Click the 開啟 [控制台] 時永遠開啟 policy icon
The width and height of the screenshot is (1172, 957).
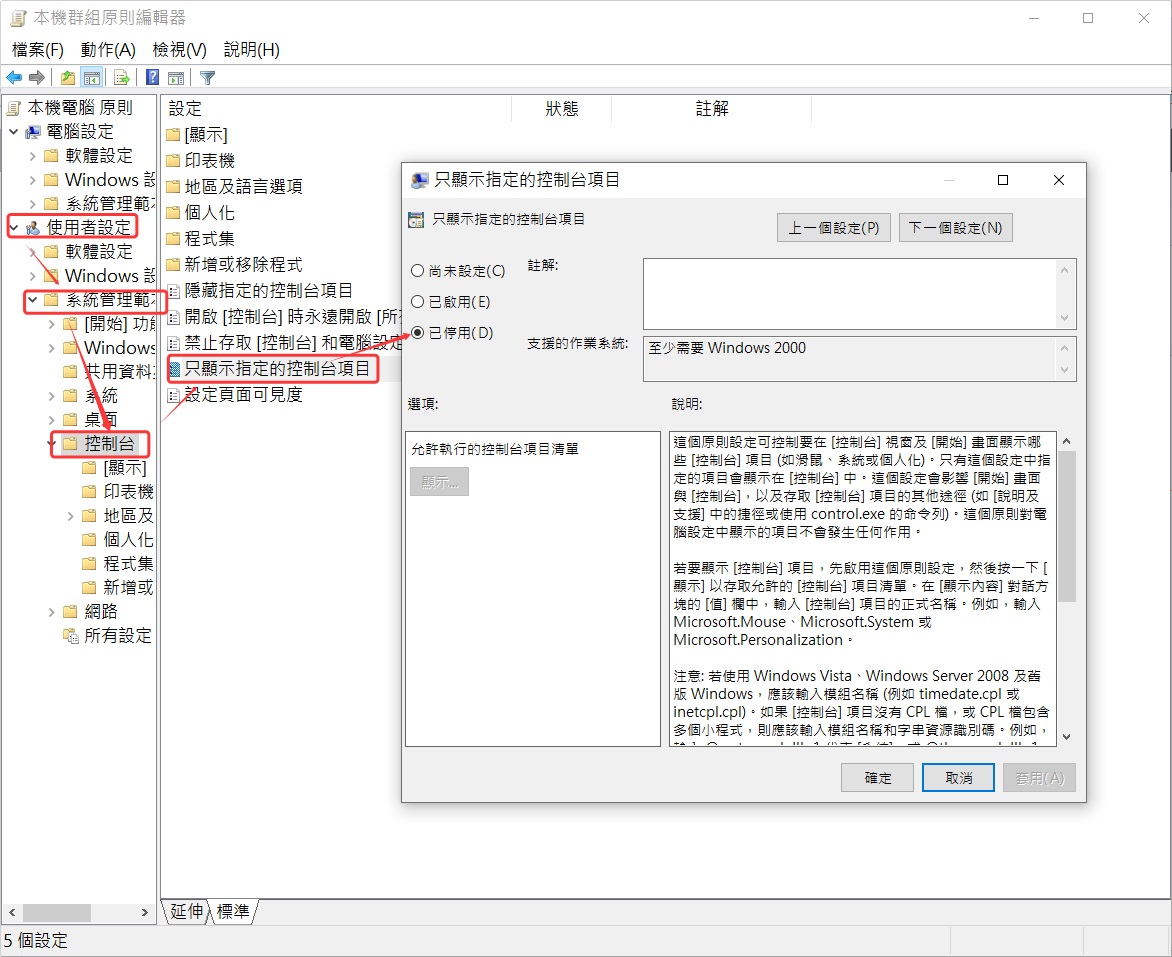173,317
